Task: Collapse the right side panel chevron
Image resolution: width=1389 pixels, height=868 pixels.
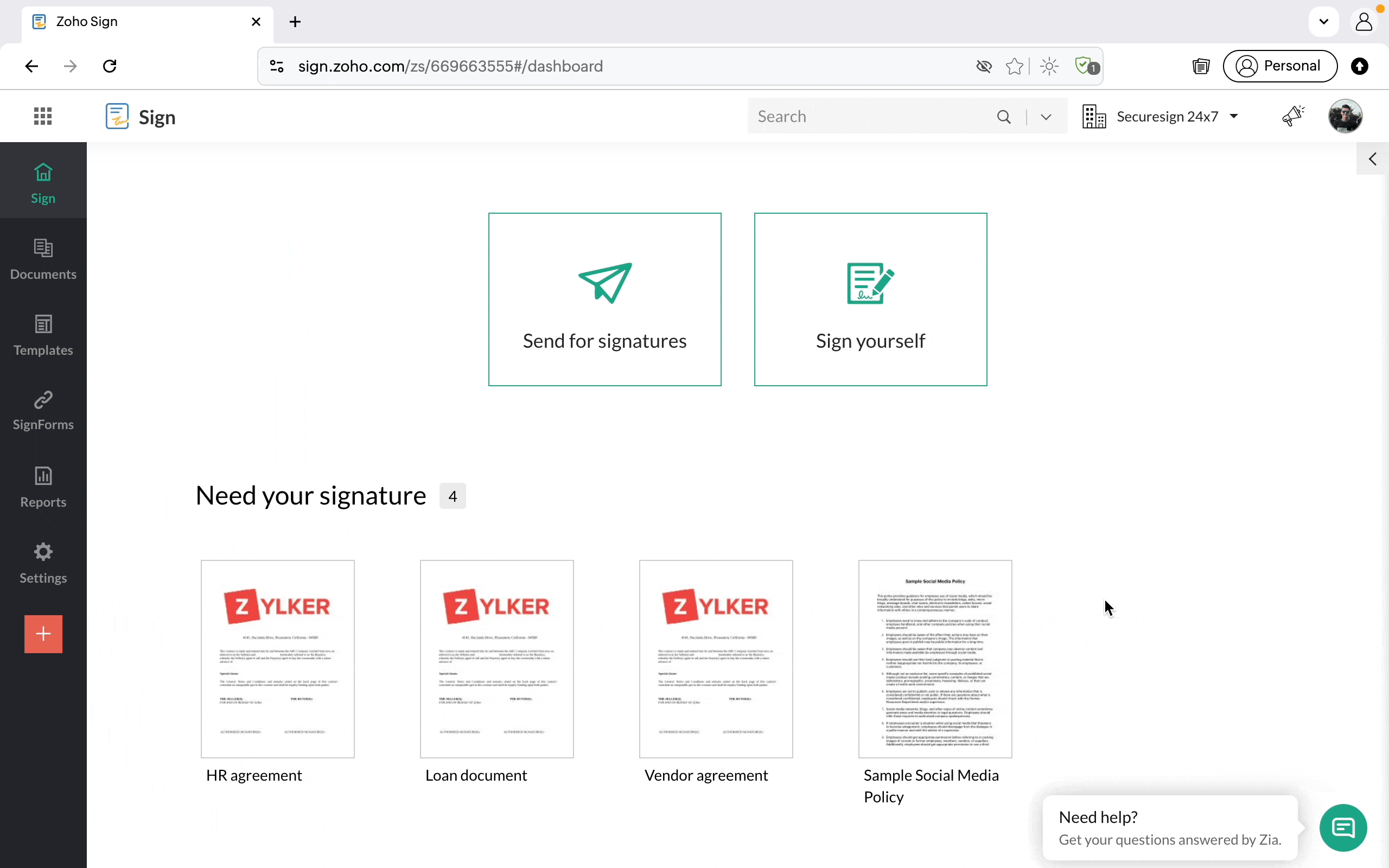Action: [x=1372, y=159]
